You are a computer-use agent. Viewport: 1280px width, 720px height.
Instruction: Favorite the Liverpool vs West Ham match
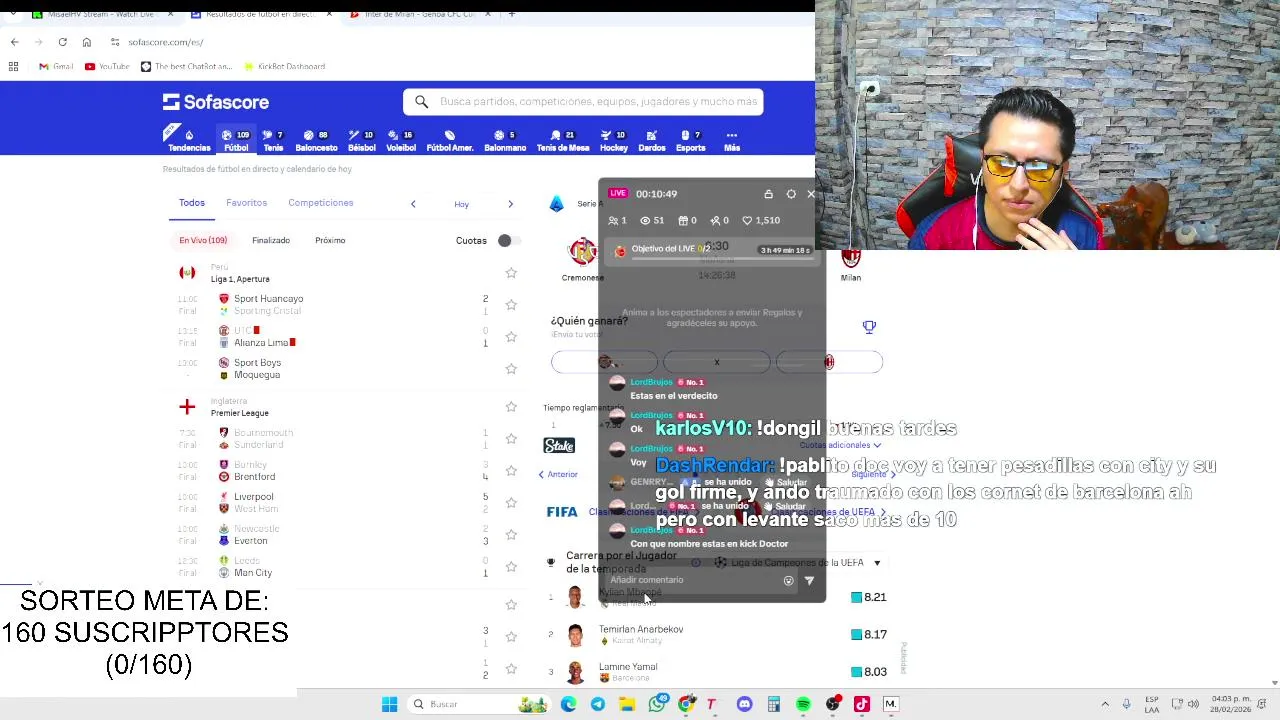[511, 503]
